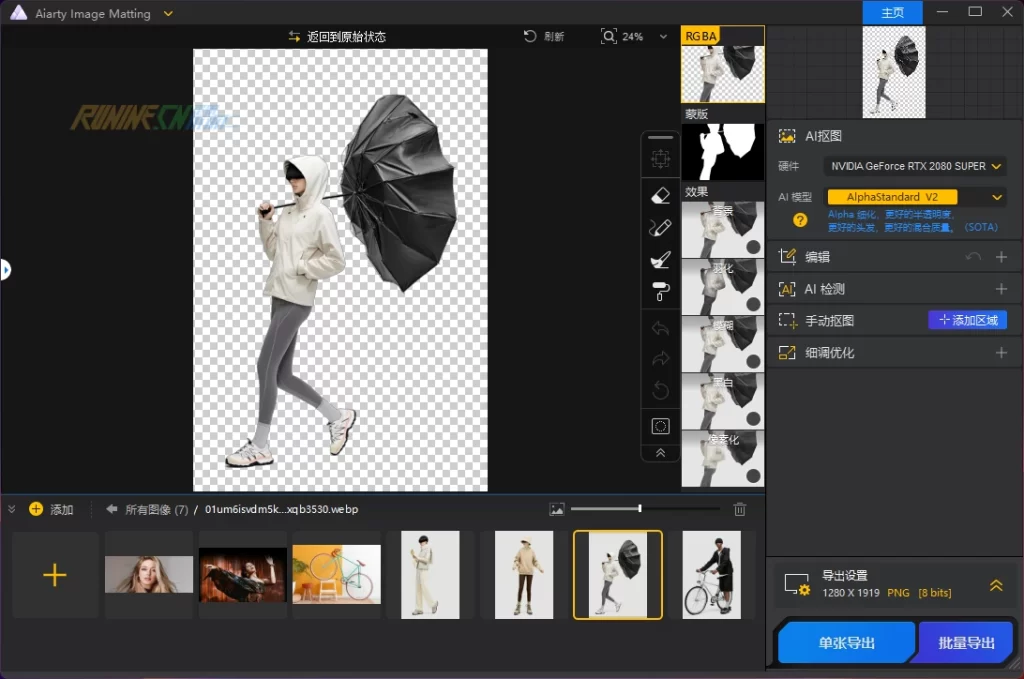Toggle the 背景 effect circle

pyautogui.click(x=752, y=247)
